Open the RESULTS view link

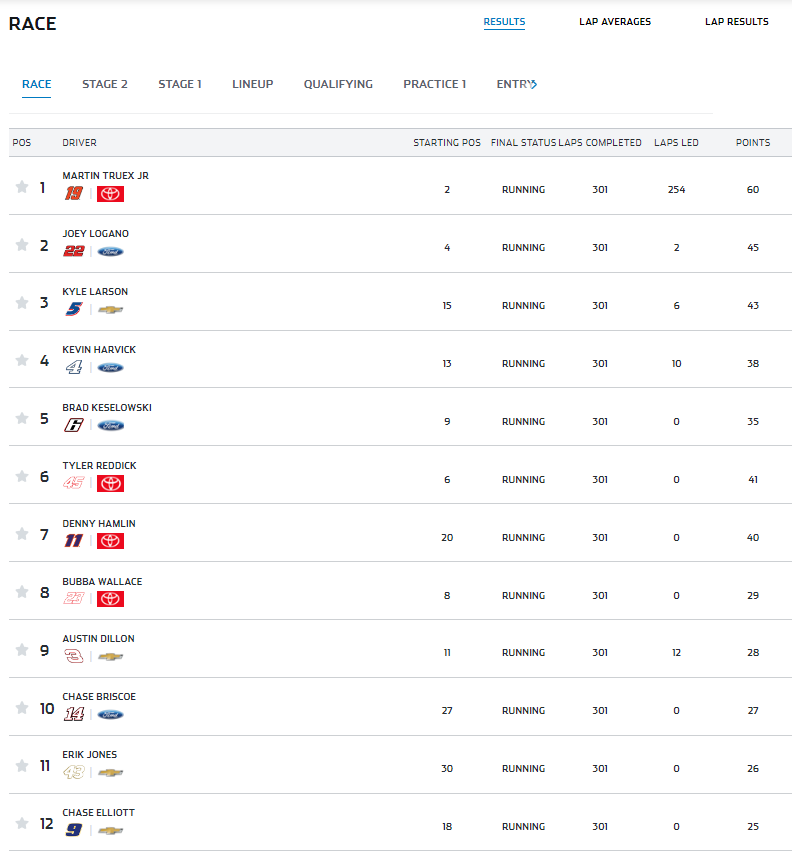[x=504, y=22]
